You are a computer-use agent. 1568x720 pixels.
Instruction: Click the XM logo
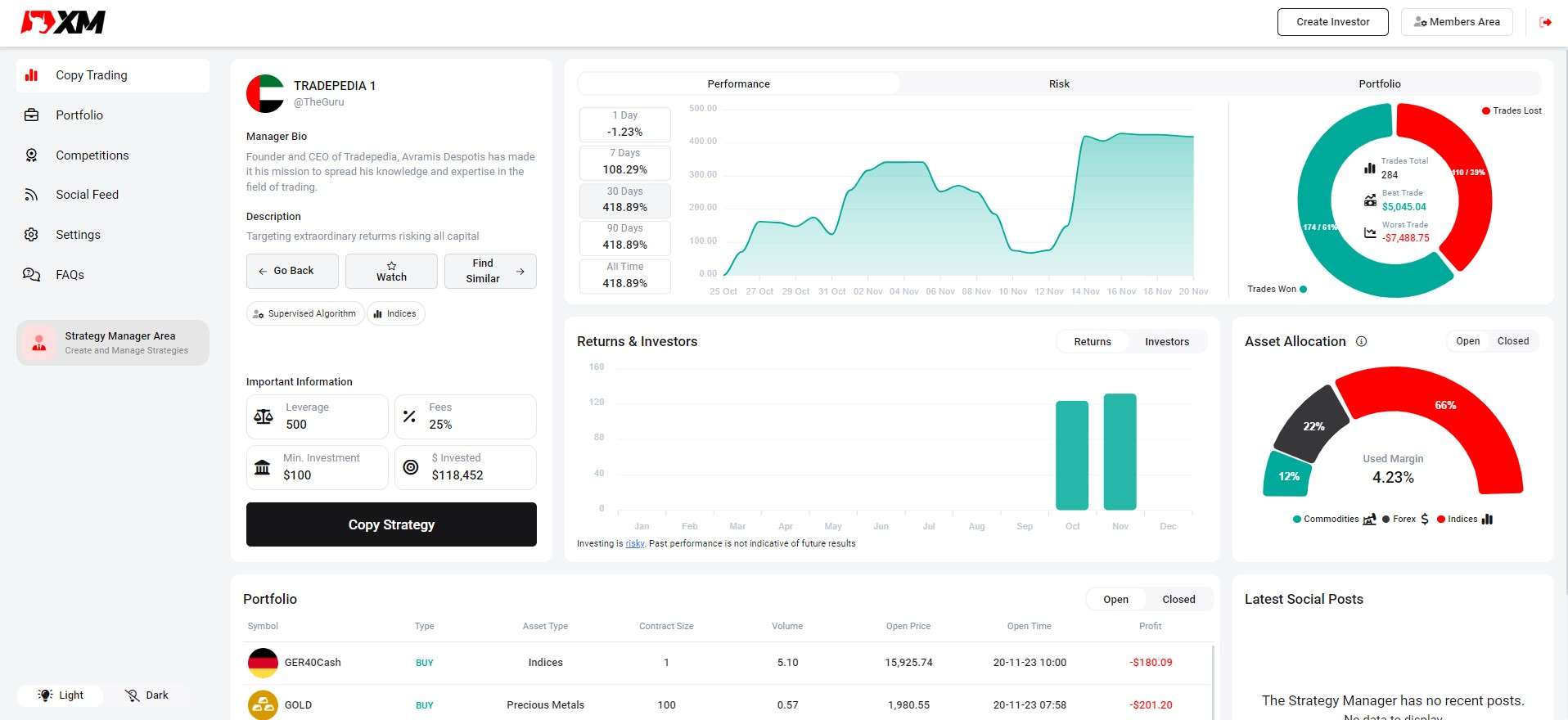tap(63, 22)
